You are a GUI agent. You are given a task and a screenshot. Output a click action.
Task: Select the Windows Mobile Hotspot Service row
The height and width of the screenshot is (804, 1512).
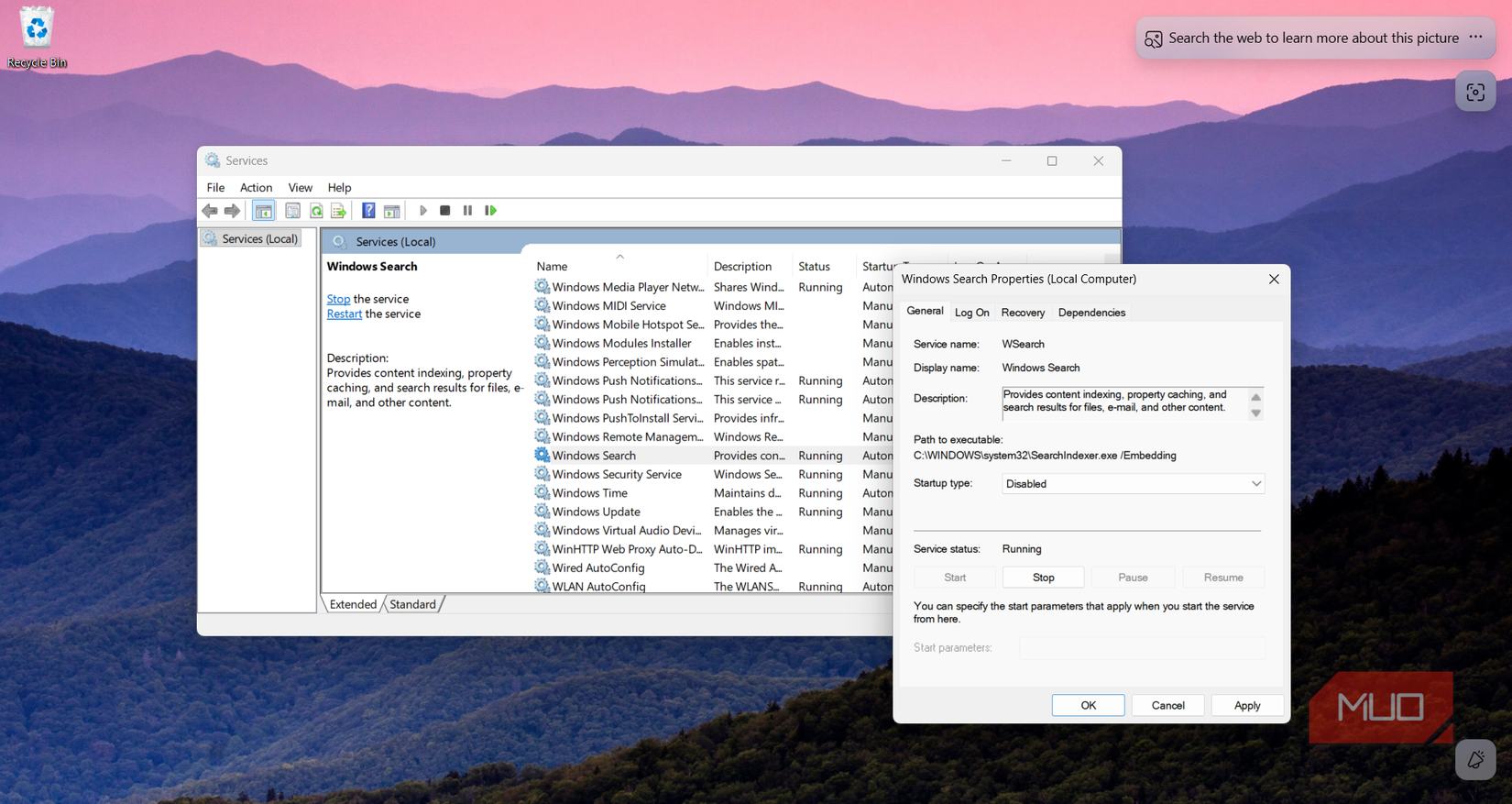pyautogui.click(x=712, y=325)
